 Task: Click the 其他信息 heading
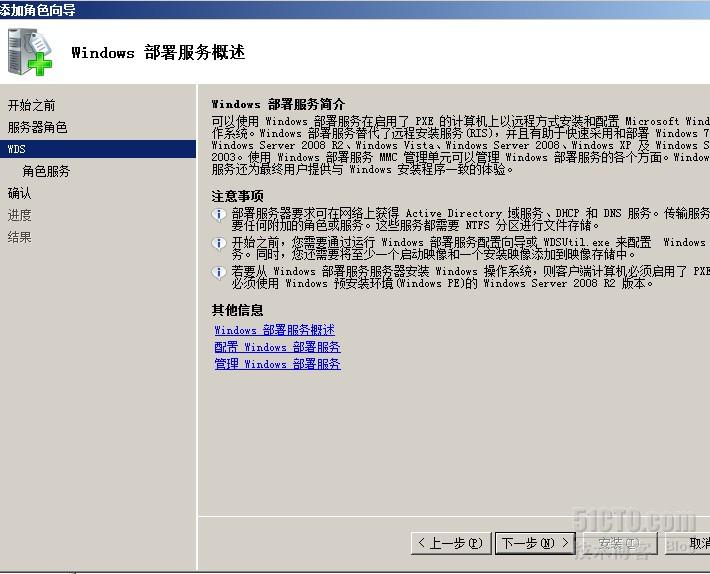[237, 310]
